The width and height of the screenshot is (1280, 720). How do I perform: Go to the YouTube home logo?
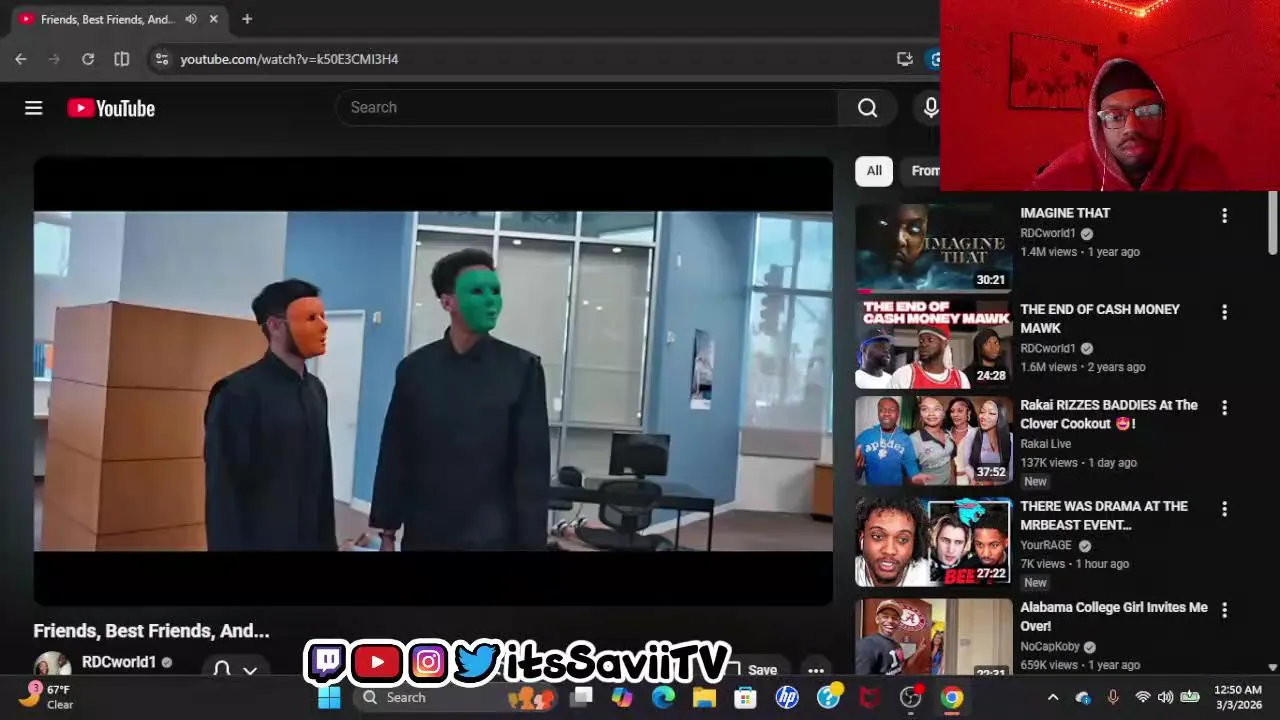point(111,108)
